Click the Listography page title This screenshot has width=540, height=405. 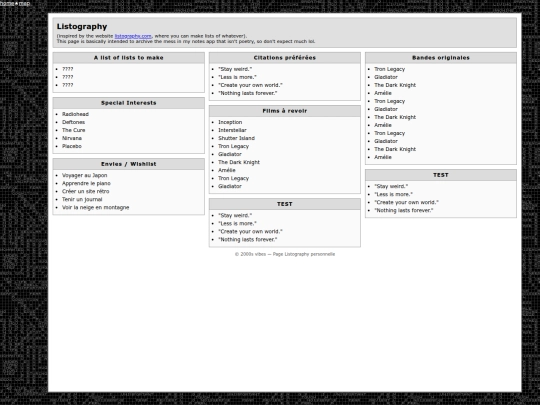pos(82,27)
